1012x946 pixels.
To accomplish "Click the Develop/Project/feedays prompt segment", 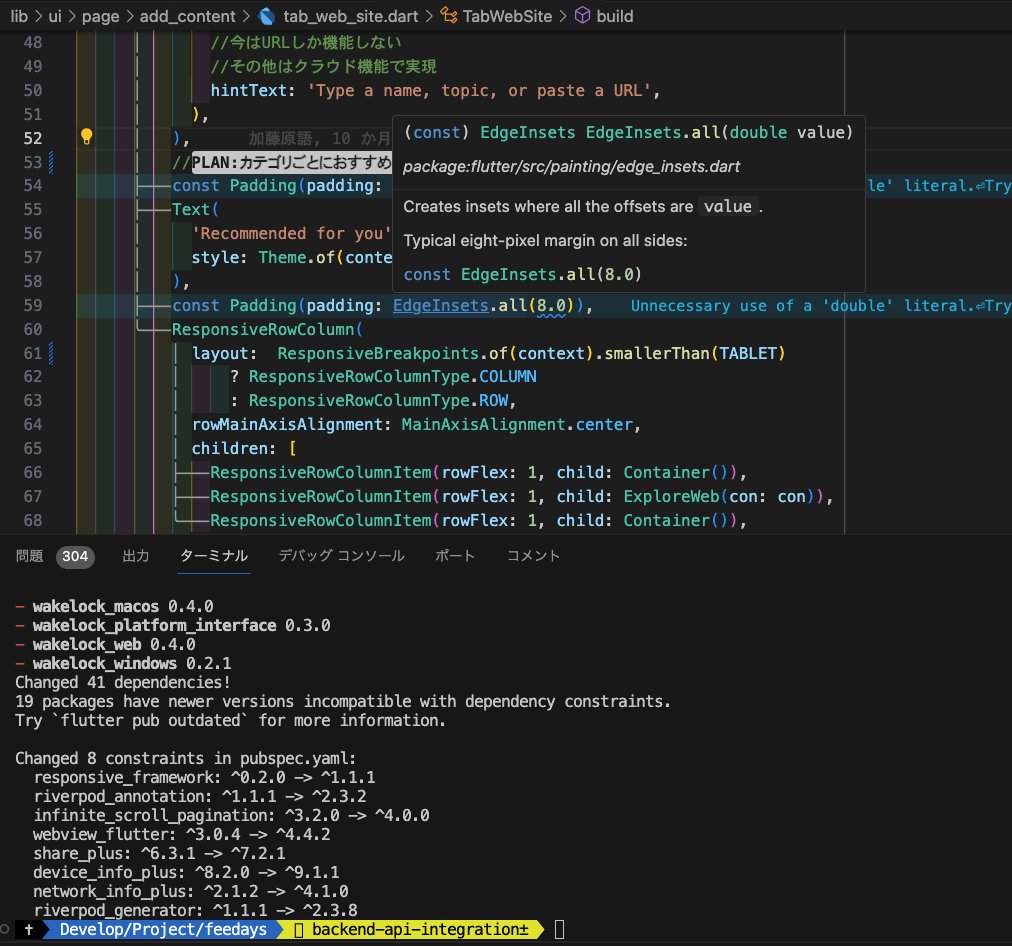I will [x=163, y=929].
